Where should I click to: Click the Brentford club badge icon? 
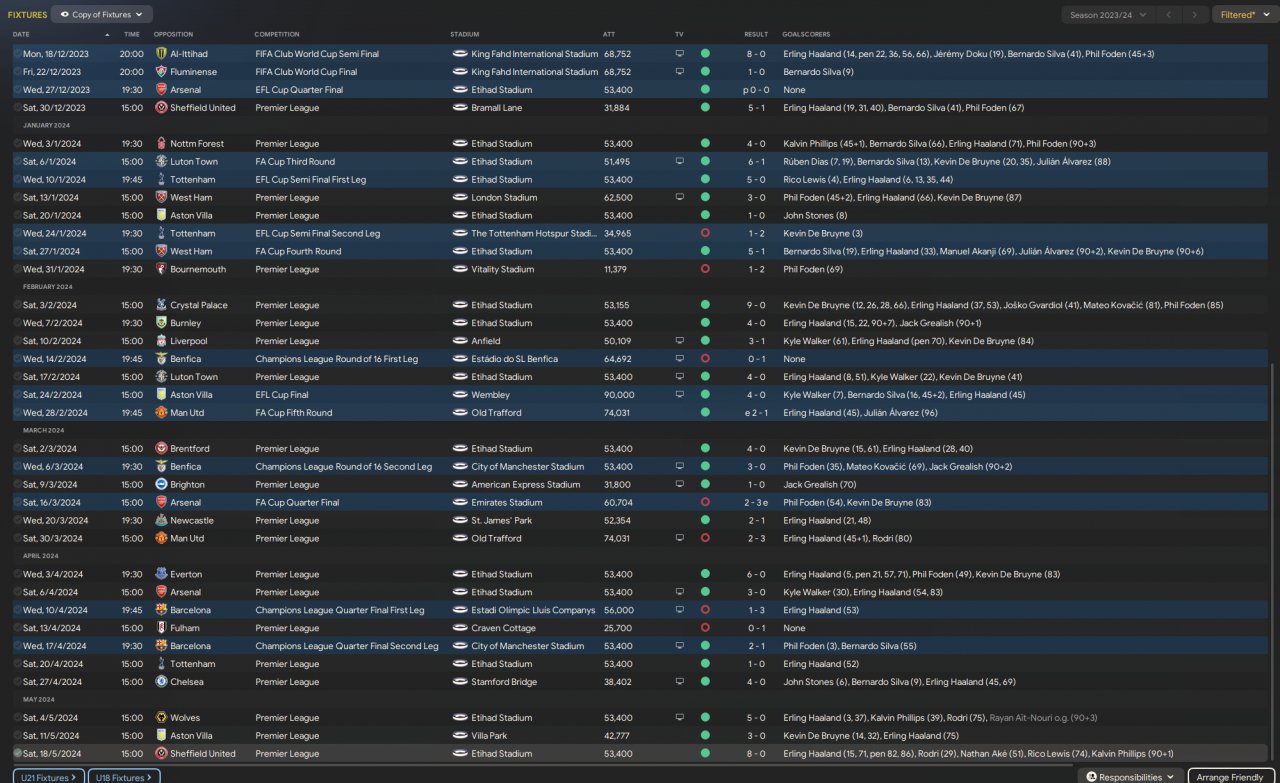click(161, 449)
